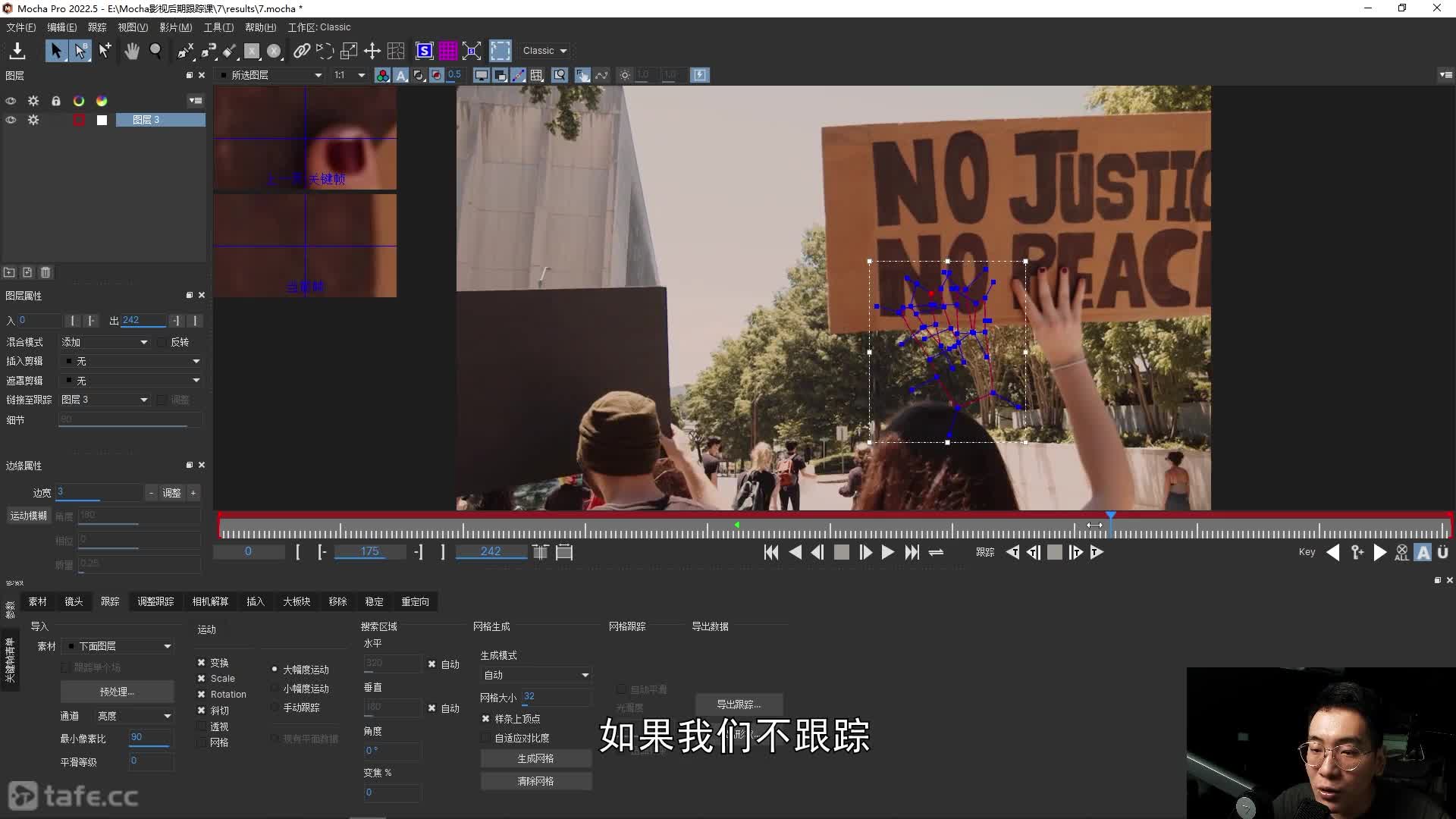Image resolution: width=1456 pixels, height=819 pixels.
Task: Toggle the 样条上顶点 checkbox
Action: click(x=486, y=719)
